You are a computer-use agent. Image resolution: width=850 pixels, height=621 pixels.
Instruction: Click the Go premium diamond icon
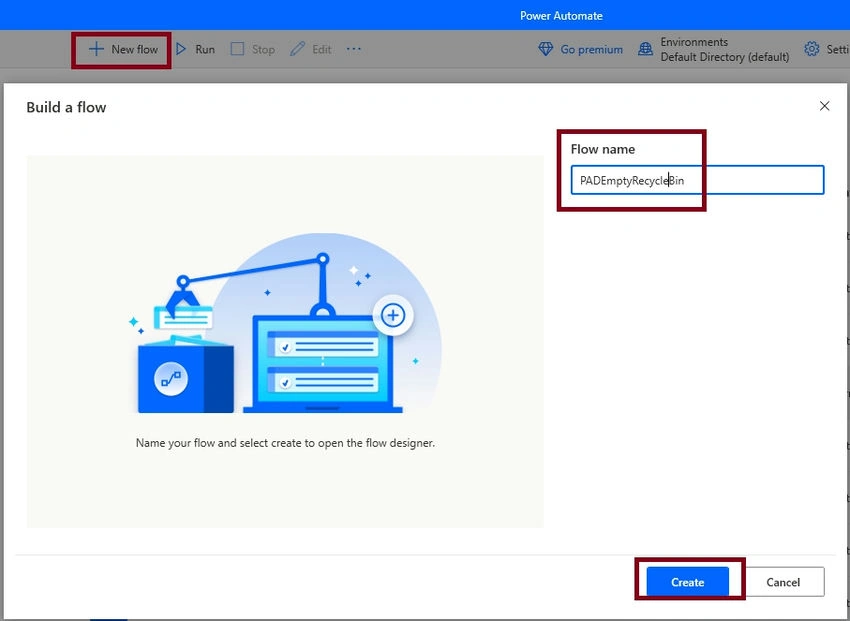545,49
